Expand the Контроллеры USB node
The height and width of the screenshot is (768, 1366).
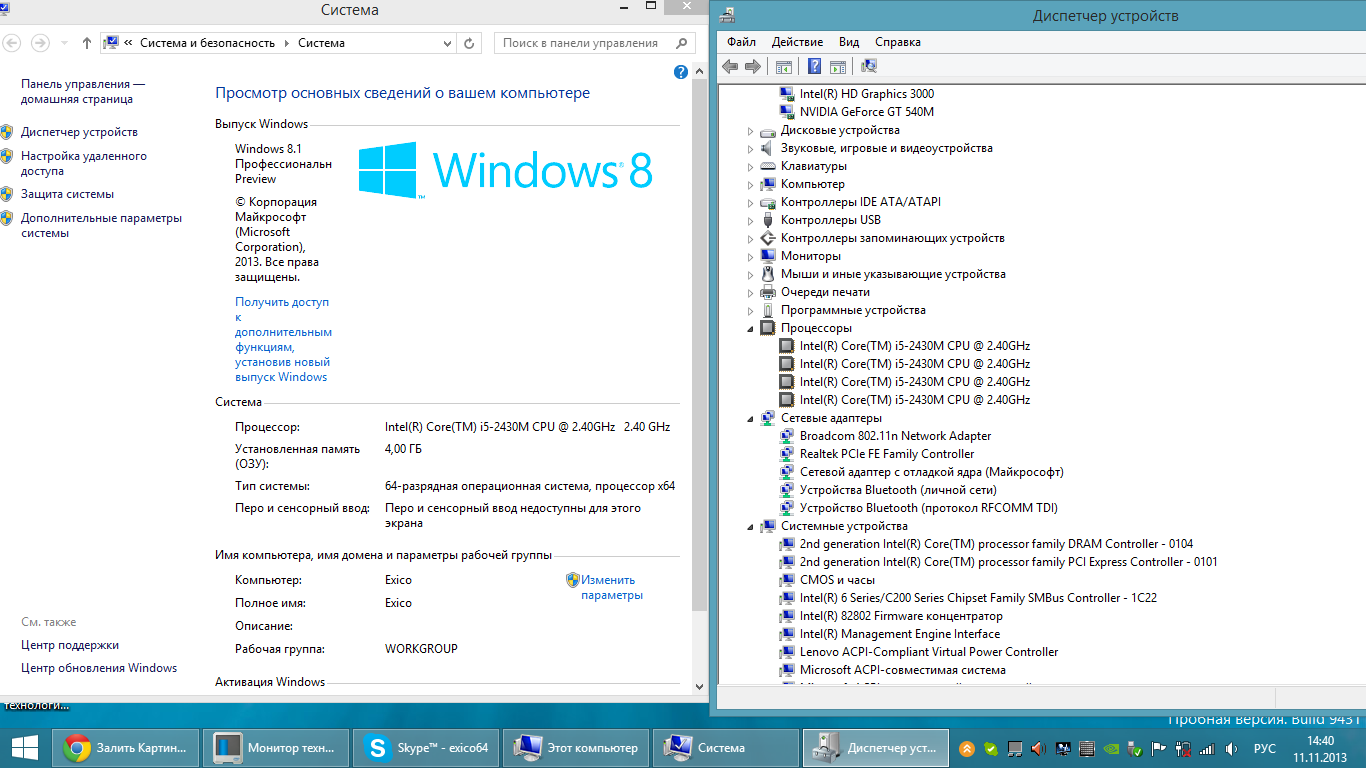click(x=751, y=221)
